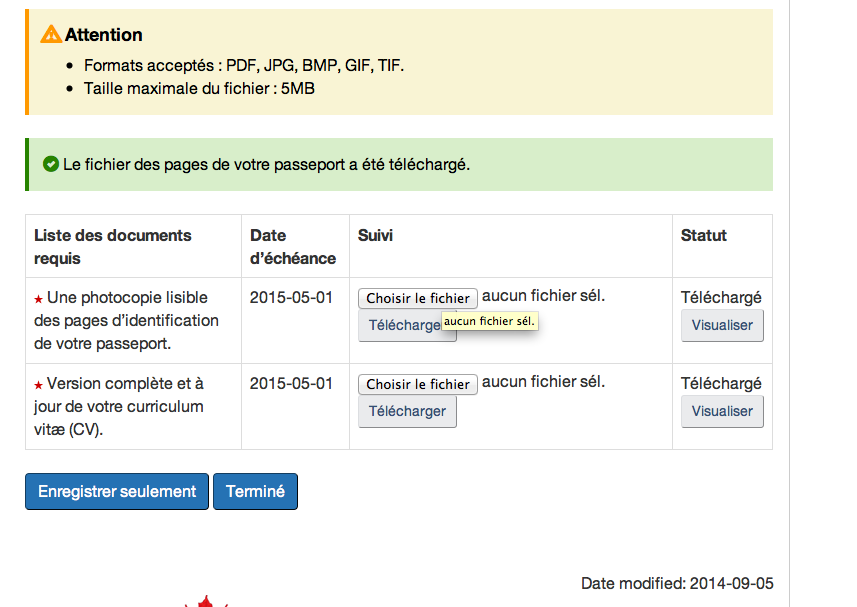Click the Enregistrer seulement button
Screen dimensions: 857x607
(x=117, y=491)
